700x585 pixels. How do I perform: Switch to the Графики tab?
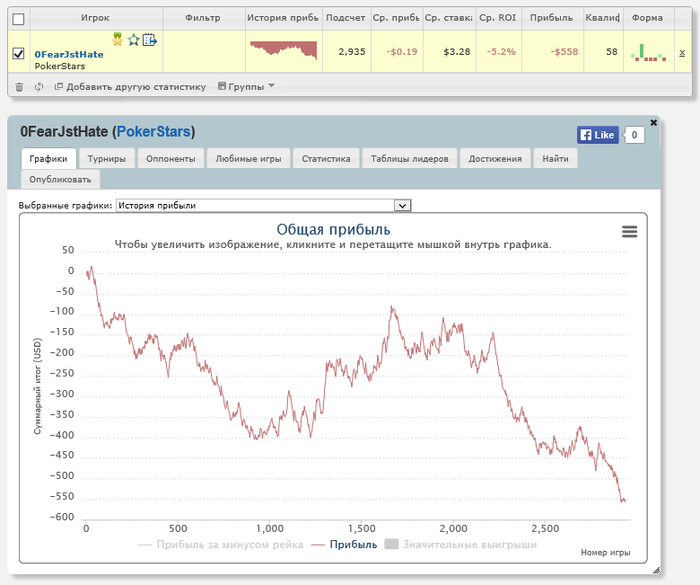point(48,159)
